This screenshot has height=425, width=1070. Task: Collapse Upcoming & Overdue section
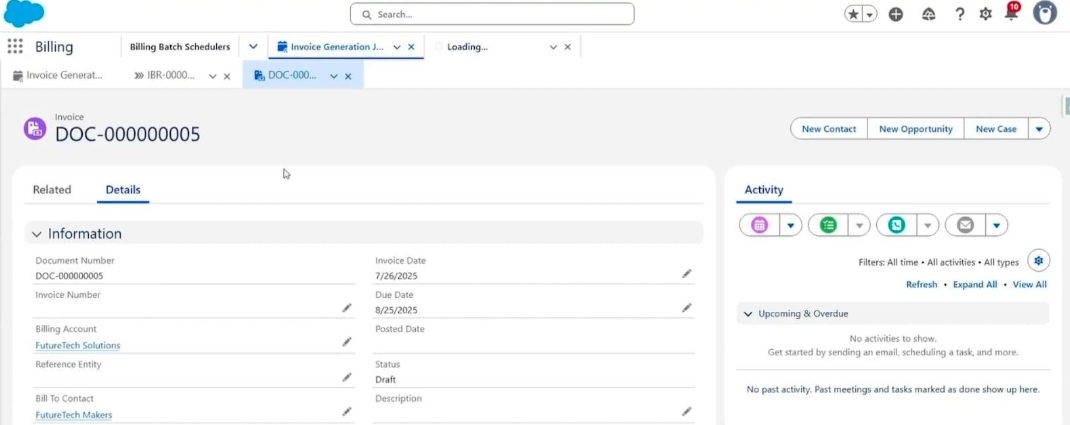(x=748, y=314)
